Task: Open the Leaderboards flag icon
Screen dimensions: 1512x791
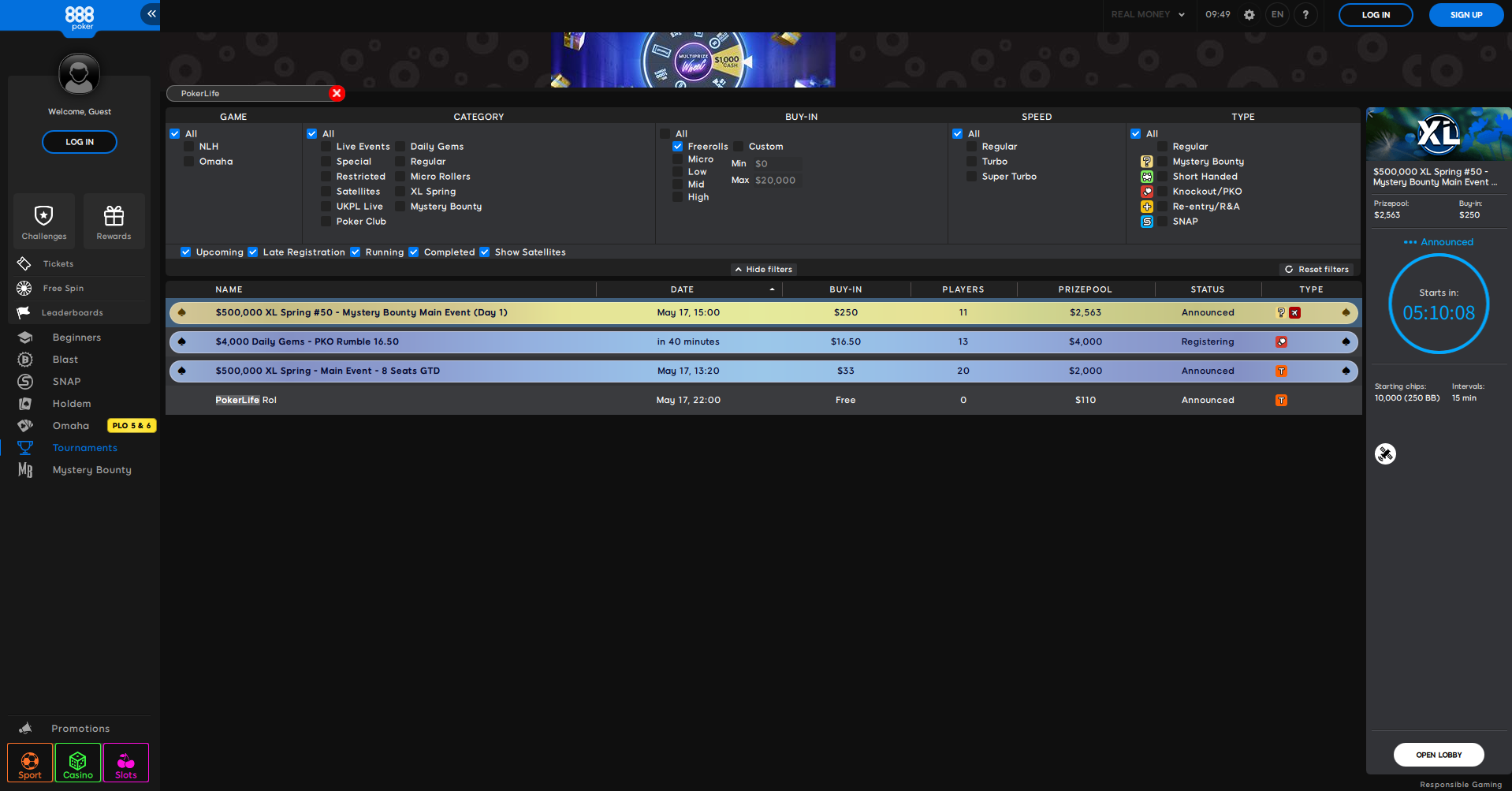Action: pyautogui.click(x=24, y=312)
